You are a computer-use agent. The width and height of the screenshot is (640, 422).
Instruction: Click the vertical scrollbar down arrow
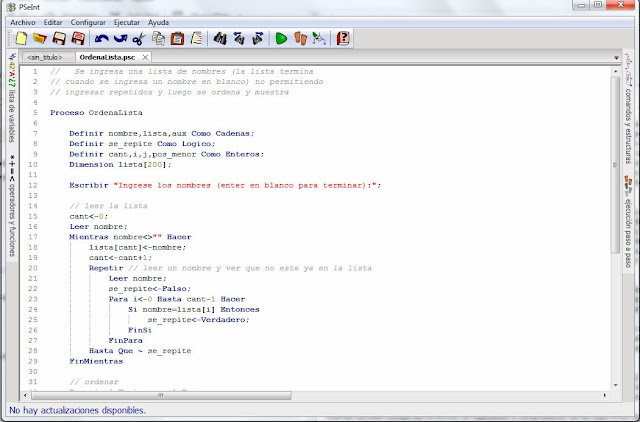[616, 385]
